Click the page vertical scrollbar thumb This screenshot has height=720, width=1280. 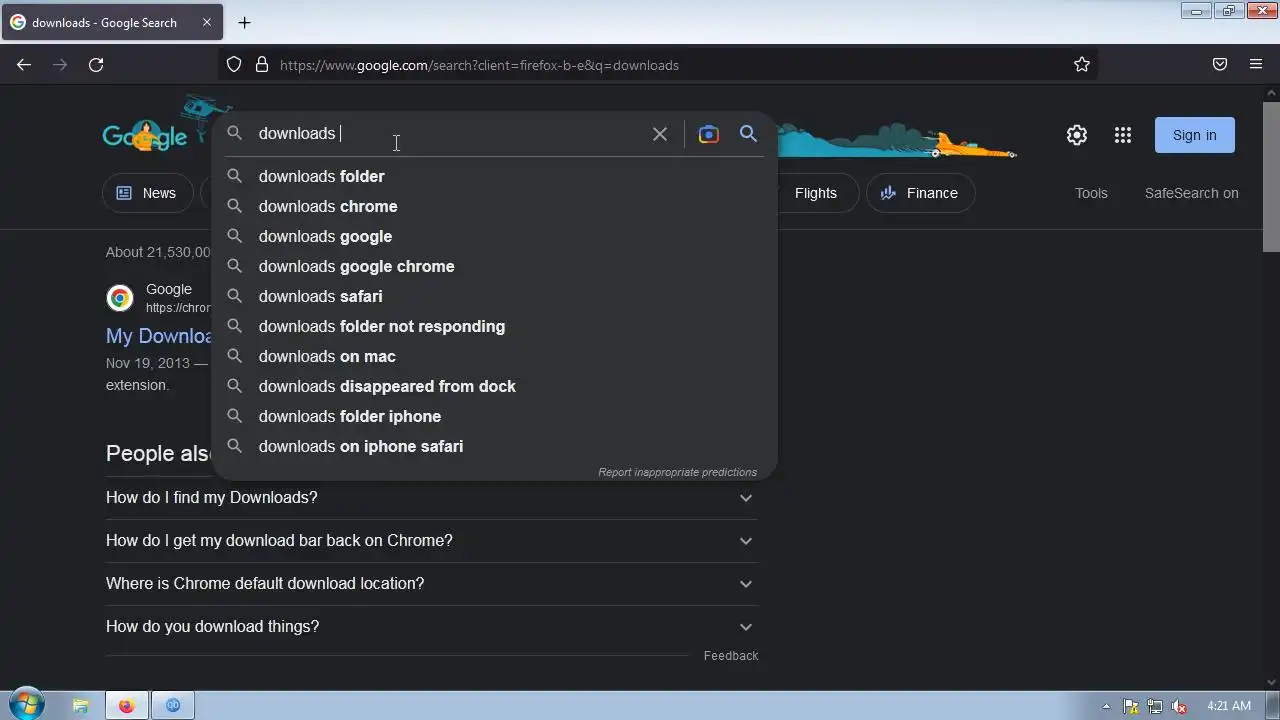tap(1271, 177)
